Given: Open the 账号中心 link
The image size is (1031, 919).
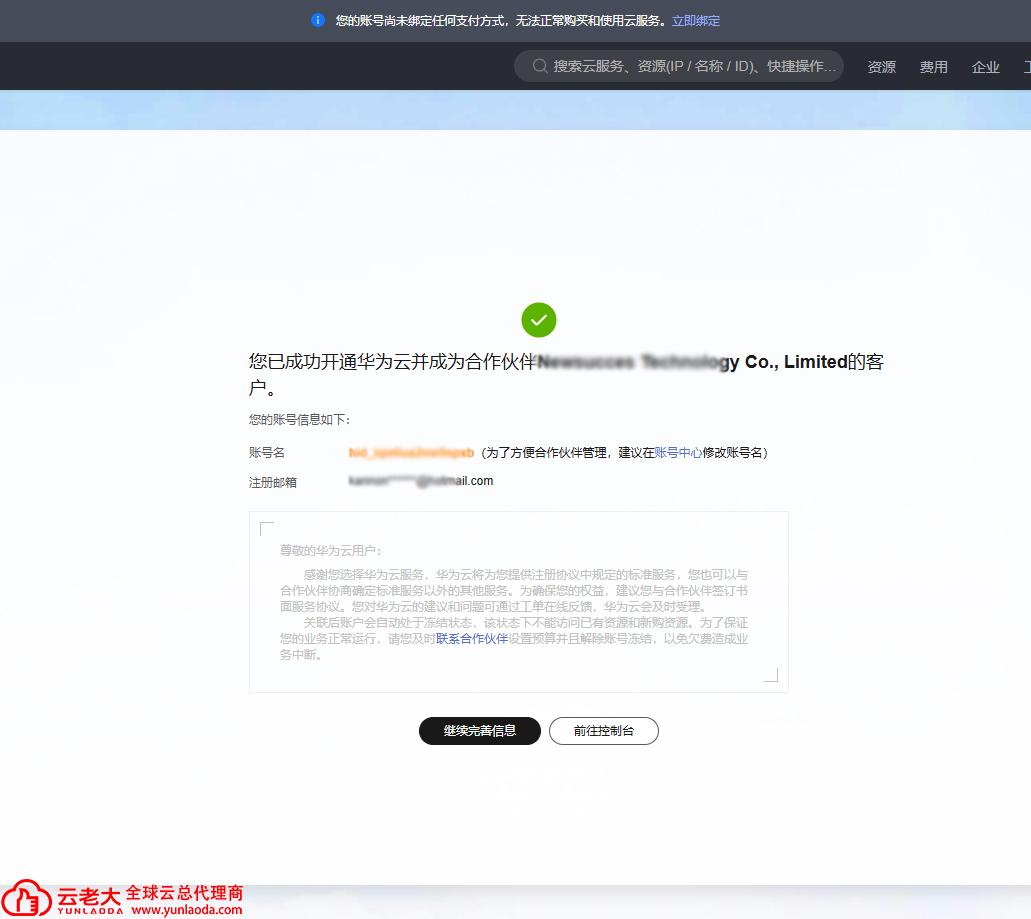Looking at the screenshot, I should [x=678, y=453].
